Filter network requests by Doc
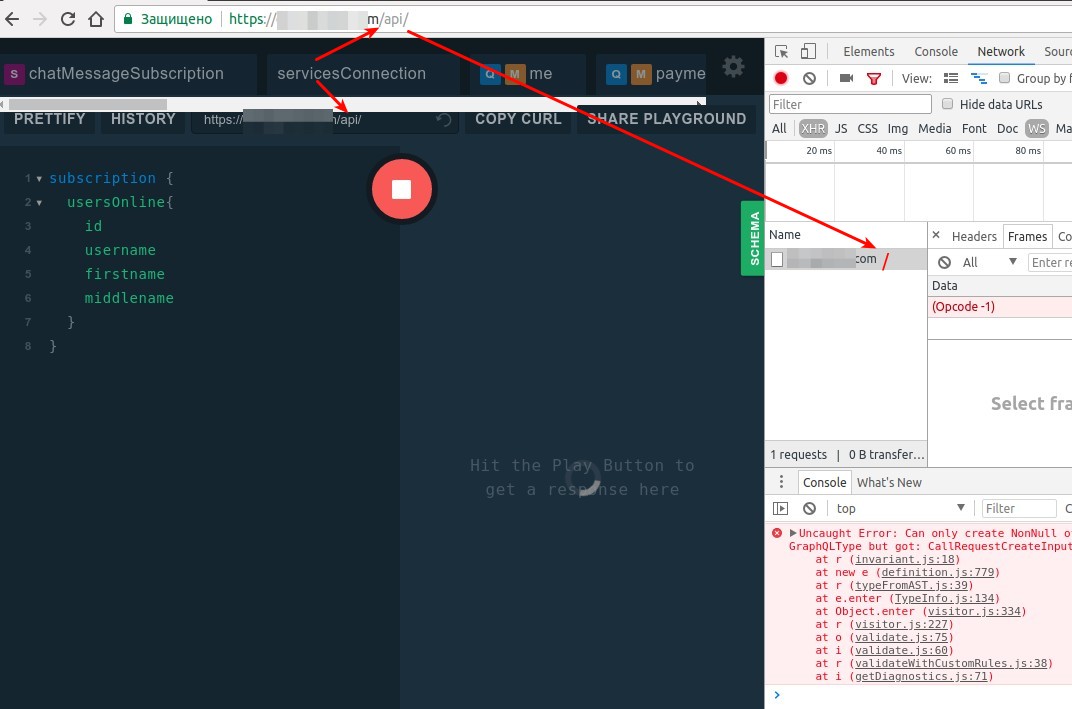 1007,129
